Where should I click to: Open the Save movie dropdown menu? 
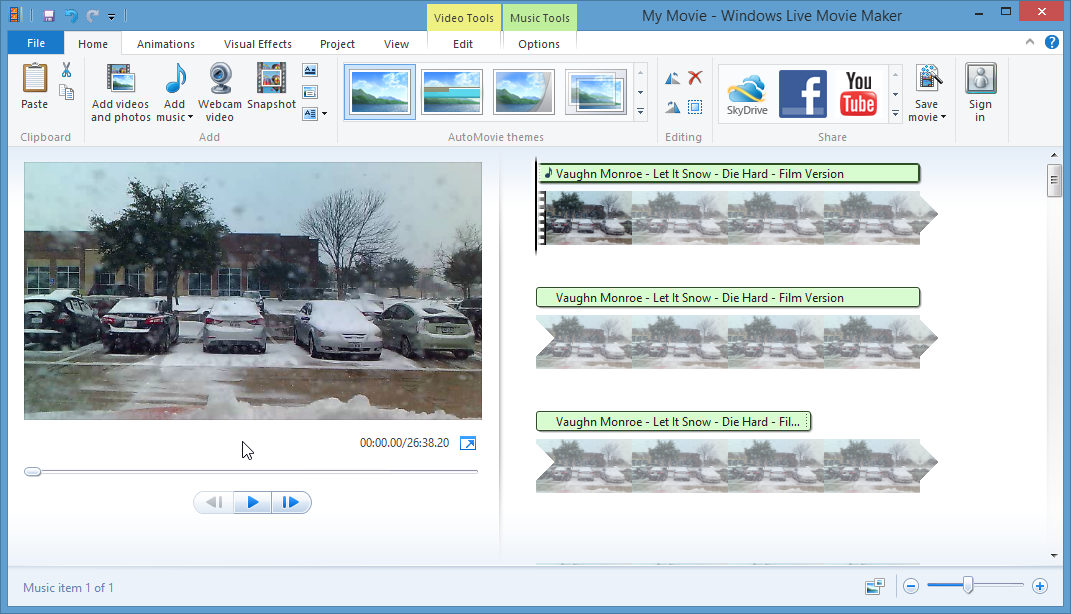(927, 117)
